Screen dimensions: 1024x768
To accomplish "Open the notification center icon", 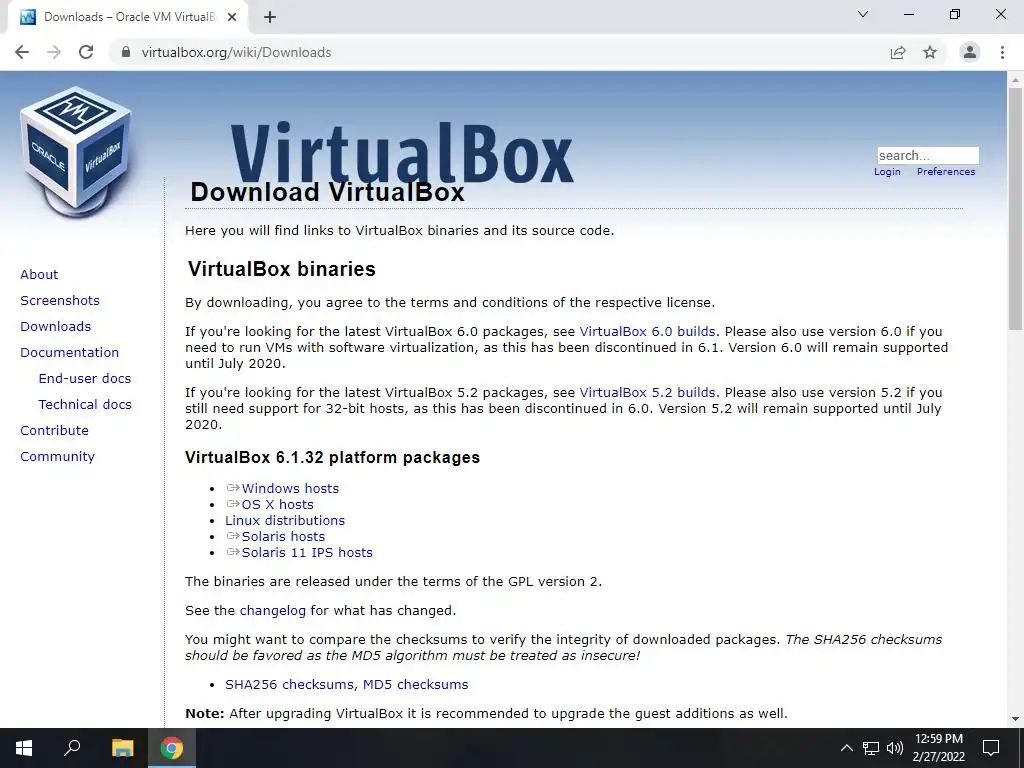I will coord(991,748).
